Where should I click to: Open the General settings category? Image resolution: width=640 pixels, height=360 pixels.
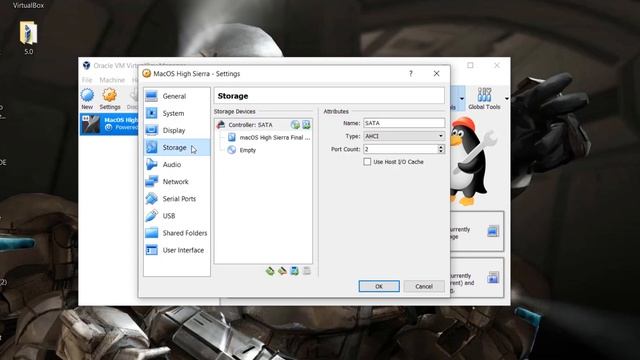[x=176, y=96]
